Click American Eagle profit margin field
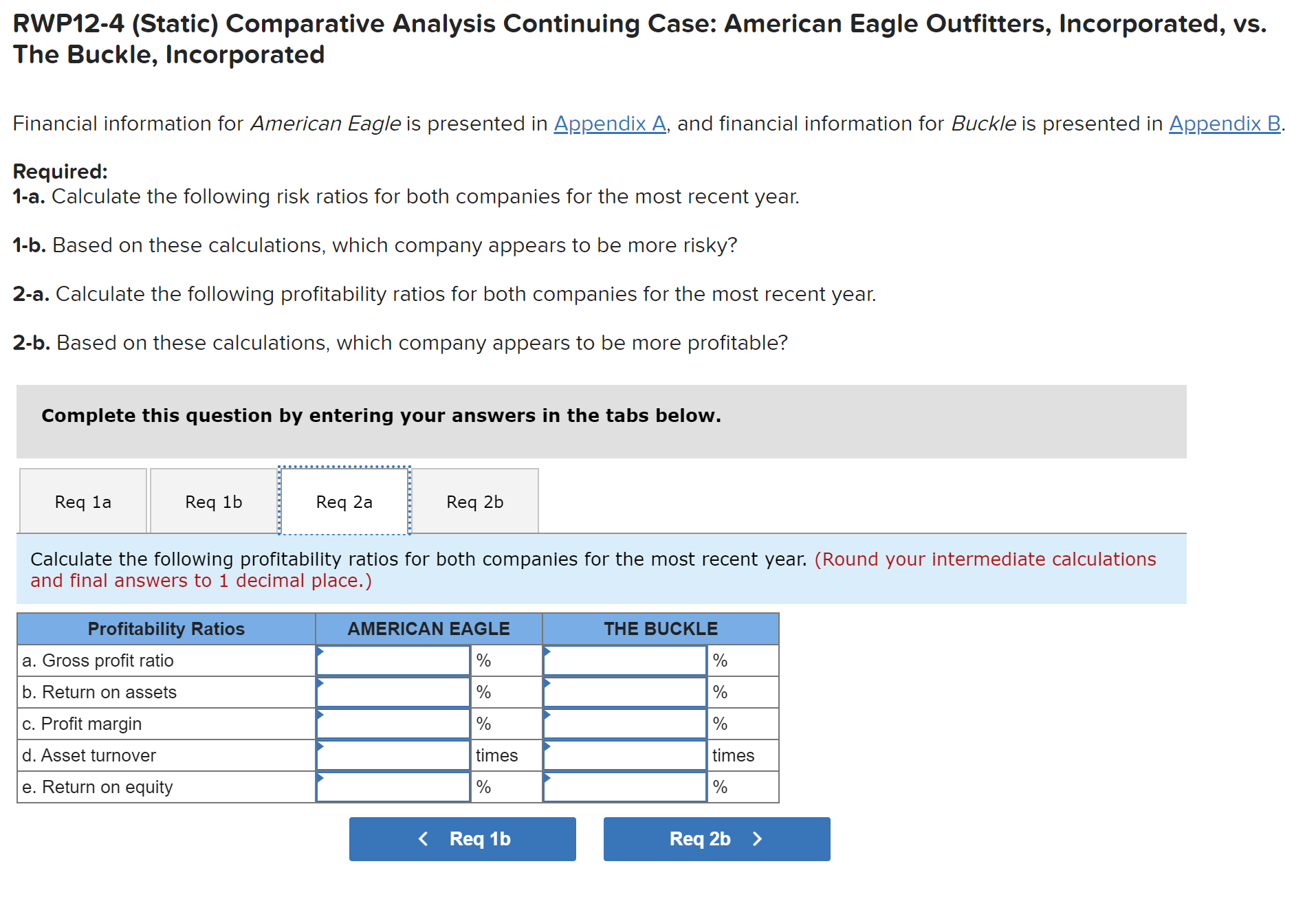This screenshot has width=1316, height=923. pos(392,723)
